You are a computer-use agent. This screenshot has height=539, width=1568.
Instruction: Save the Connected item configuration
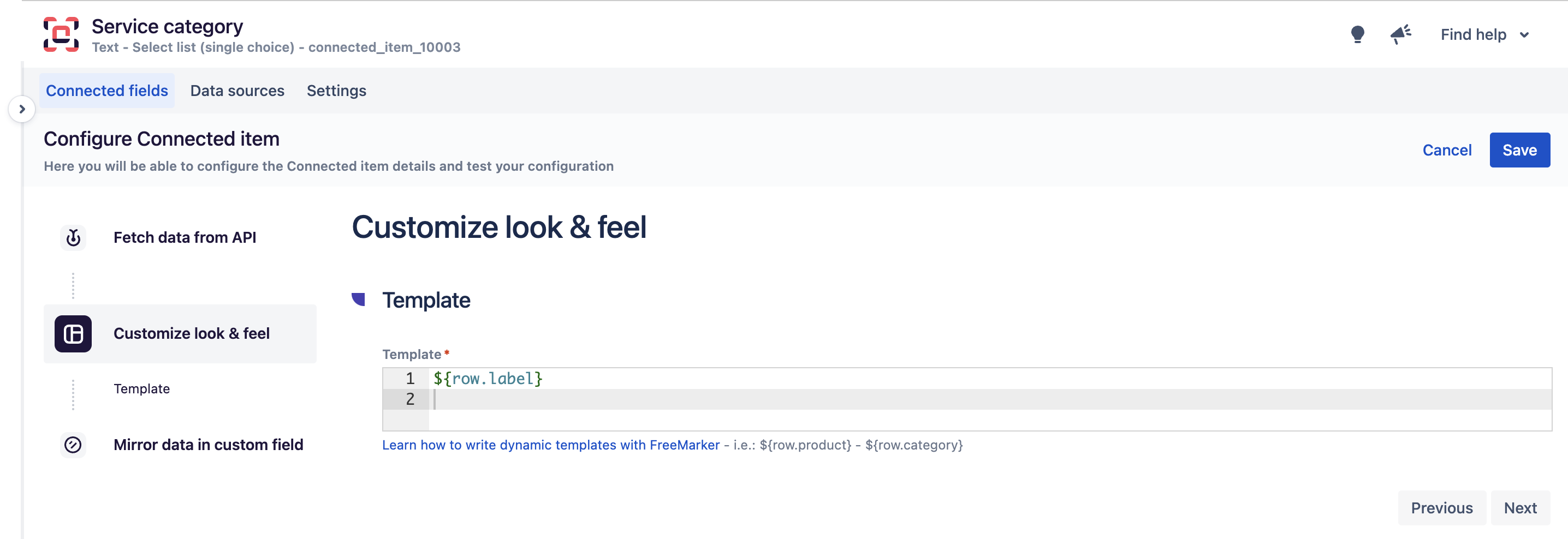pyautogui.click(x=1520, y=149)
